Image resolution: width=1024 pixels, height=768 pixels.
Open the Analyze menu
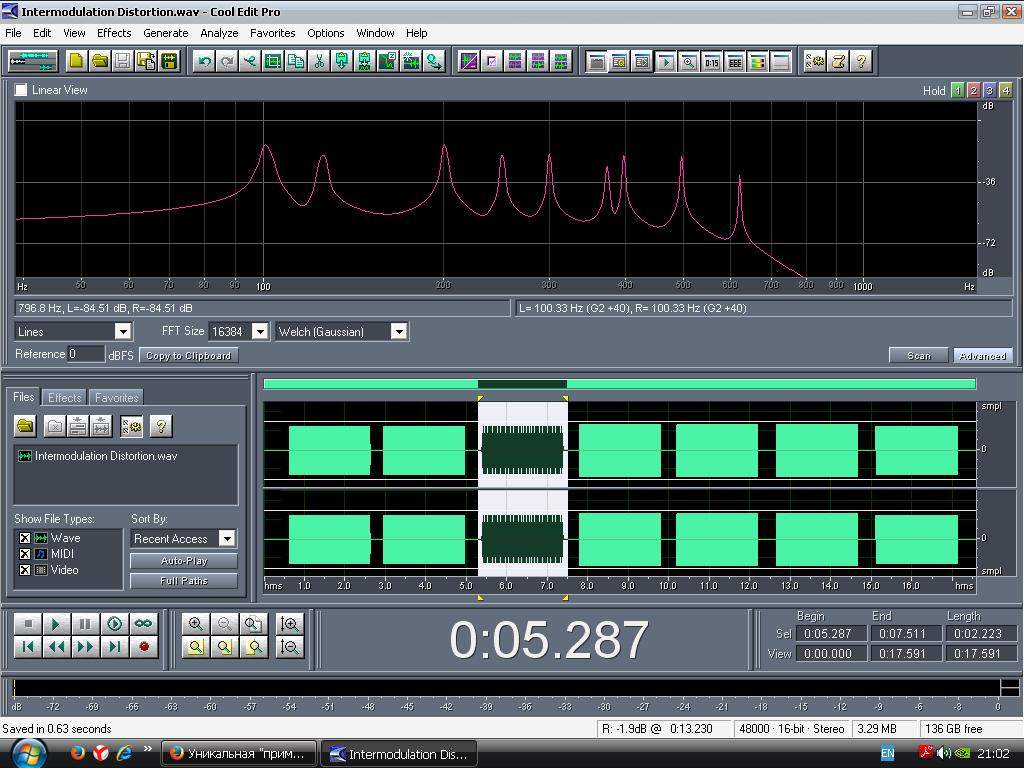tap(219, 33)
